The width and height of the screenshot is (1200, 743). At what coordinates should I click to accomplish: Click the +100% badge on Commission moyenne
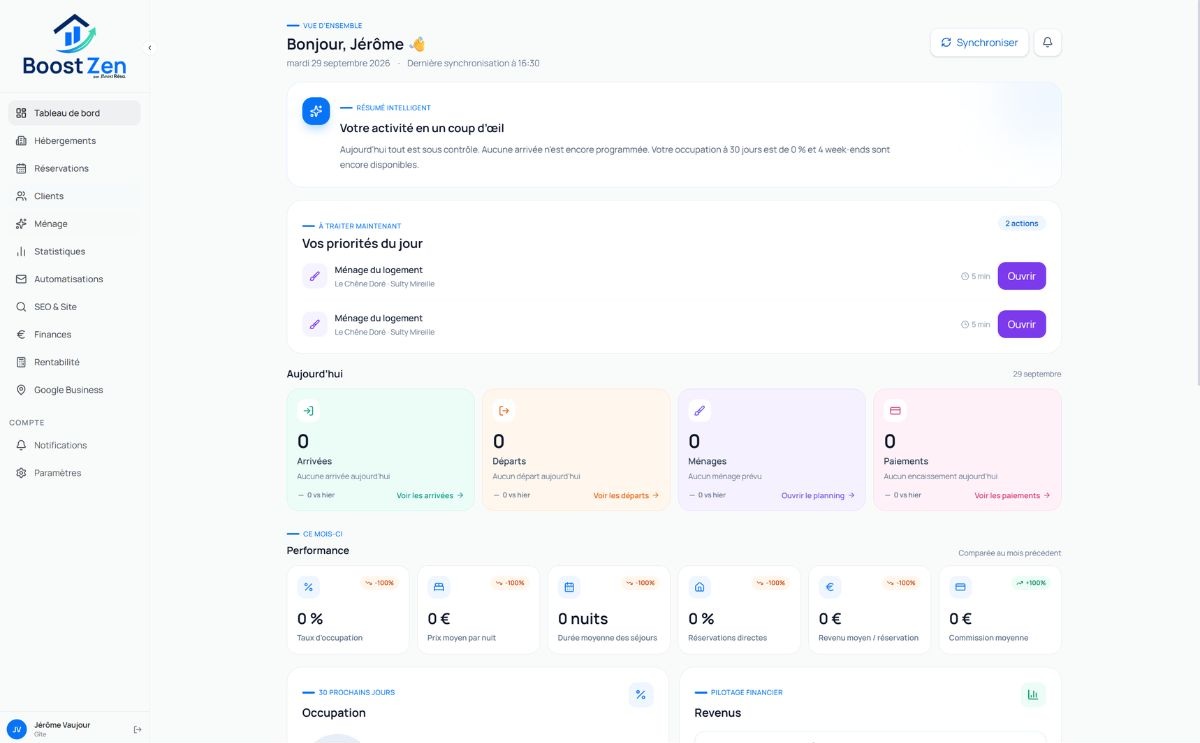pyautogui.click(x=1031, y=583)
